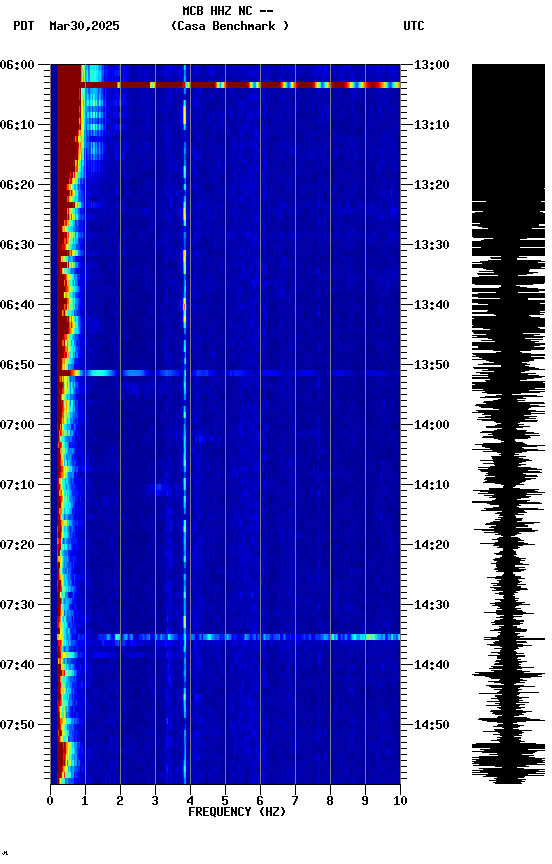Select the 07:00 PDT time label
This screenshot has height=864, width=552.
point(17,425)
